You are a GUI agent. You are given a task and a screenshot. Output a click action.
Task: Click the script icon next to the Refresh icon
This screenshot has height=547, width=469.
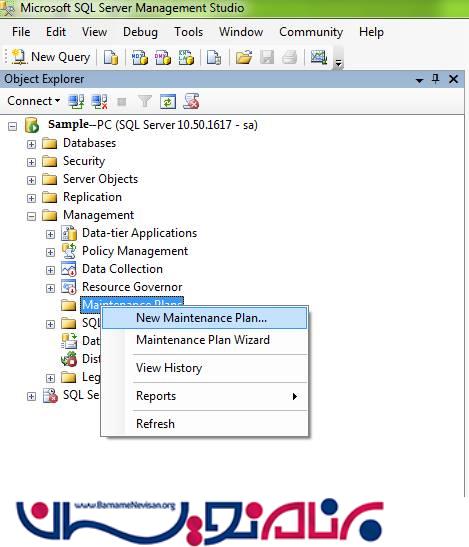191,102
